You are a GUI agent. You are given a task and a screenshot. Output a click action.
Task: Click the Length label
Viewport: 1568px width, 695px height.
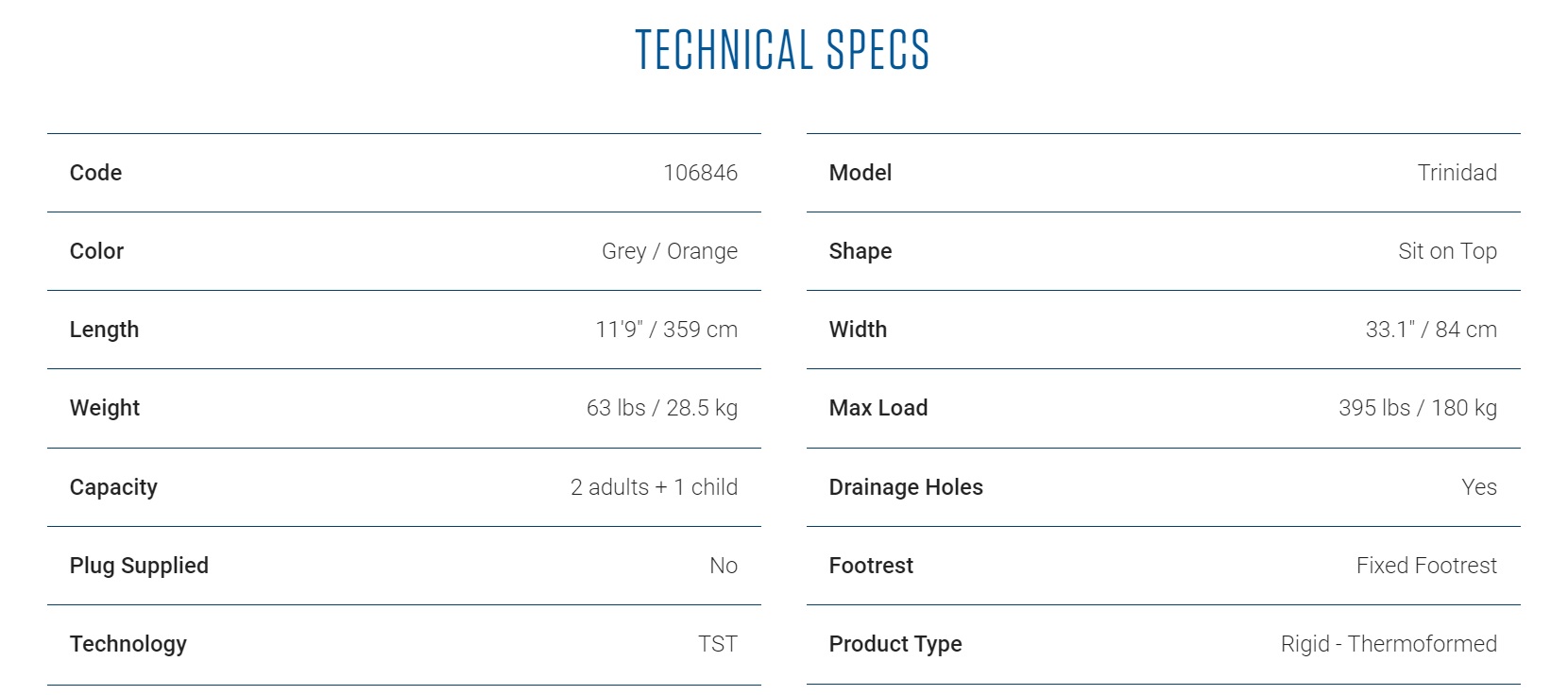pos(104,330)
